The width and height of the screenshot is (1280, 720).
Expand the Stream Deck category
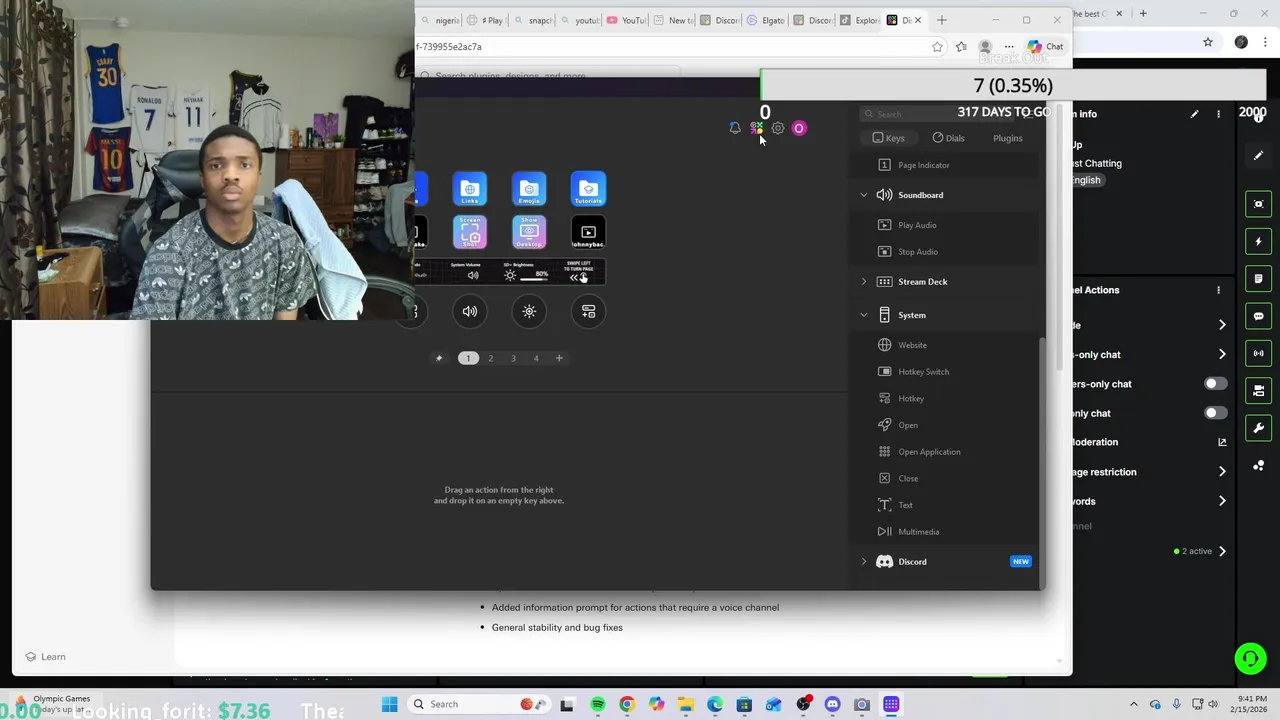coord(864,282)
